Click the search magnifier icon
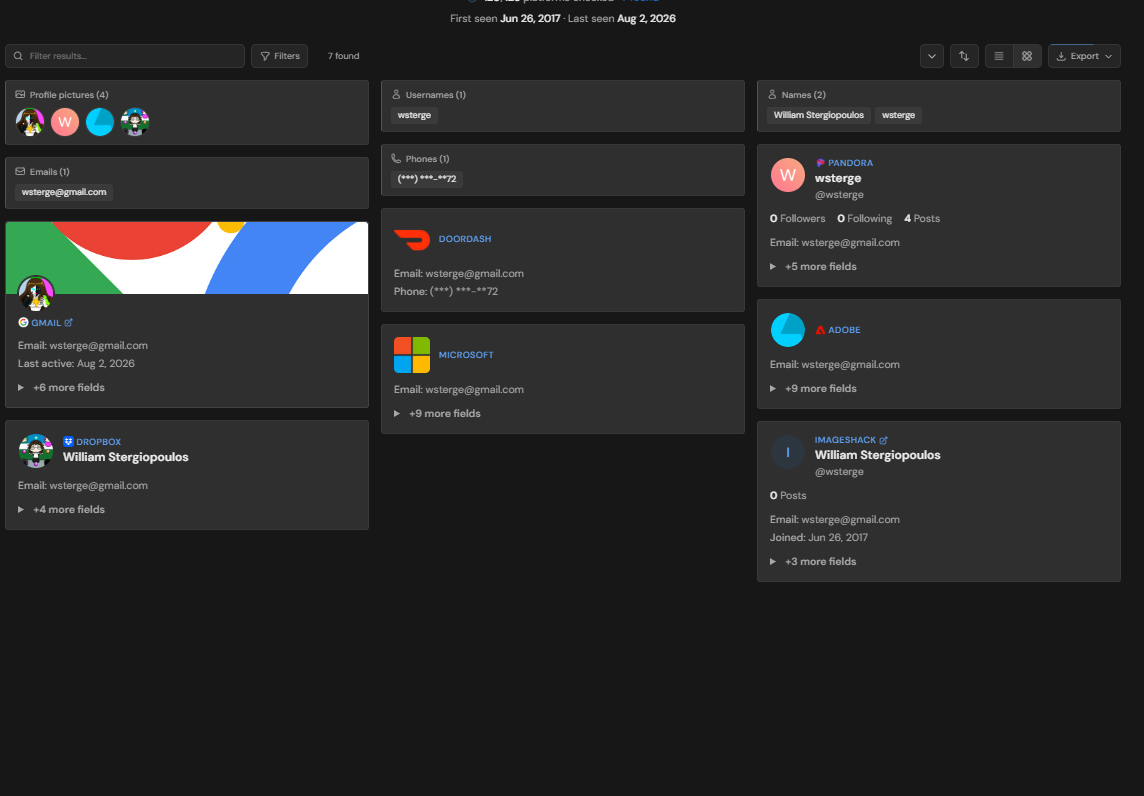 point(18,56)
